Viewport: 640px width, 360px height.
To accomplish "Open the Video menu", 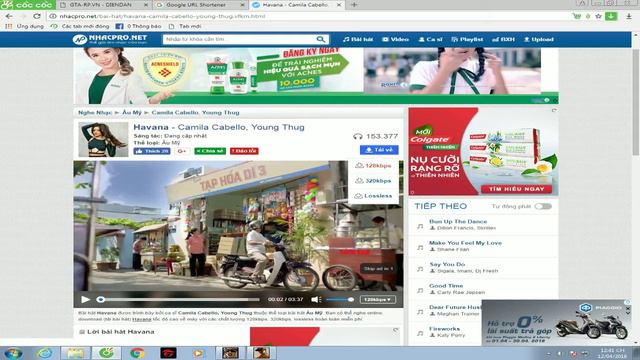I will [396, 39].
